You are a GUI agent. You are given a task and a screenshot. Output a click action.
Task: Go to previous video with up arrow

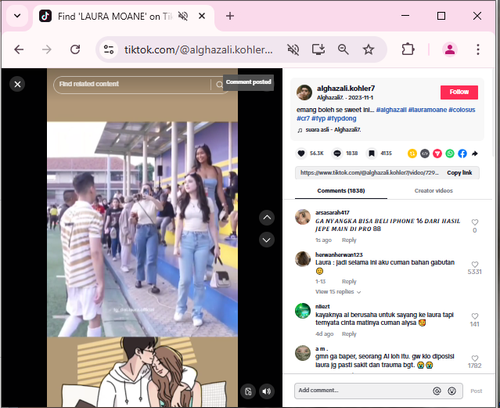pos(267,218)
